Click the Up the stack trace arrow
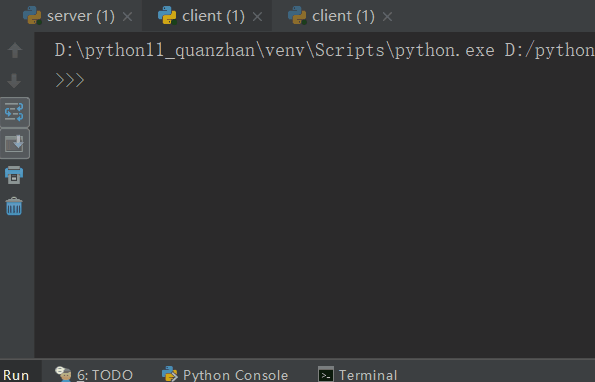595x382 pixels. point(15,50)
